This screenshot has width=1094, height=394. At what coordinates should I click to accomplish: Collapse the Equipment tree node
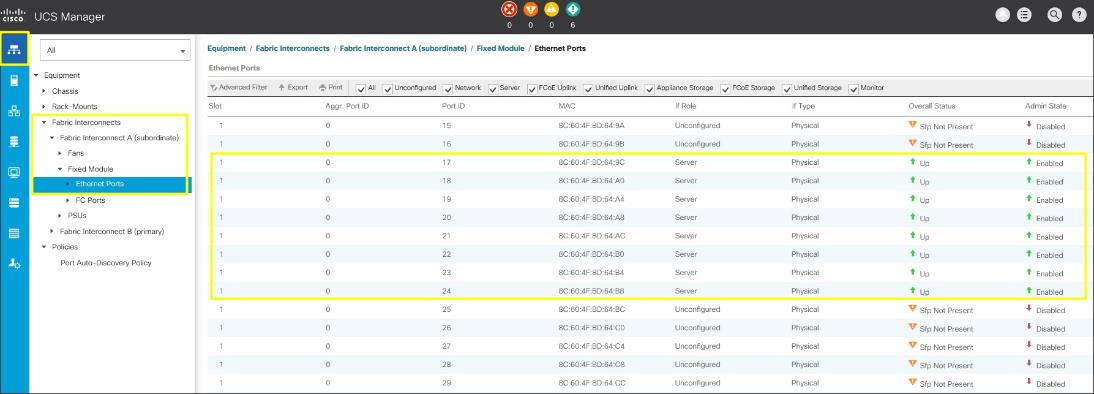36,75
